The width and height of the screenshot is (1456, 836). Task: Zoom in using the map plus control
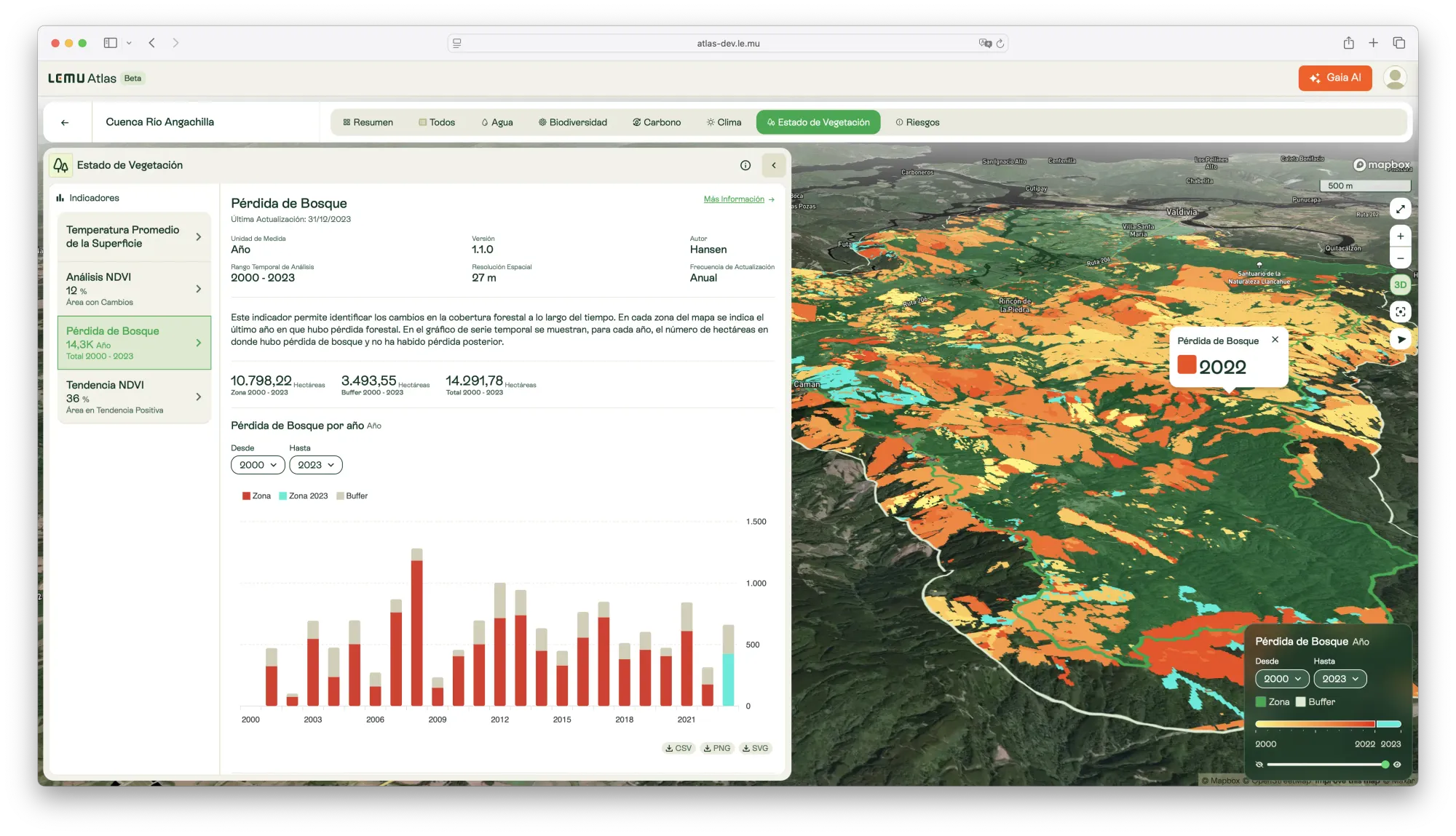1400,235
